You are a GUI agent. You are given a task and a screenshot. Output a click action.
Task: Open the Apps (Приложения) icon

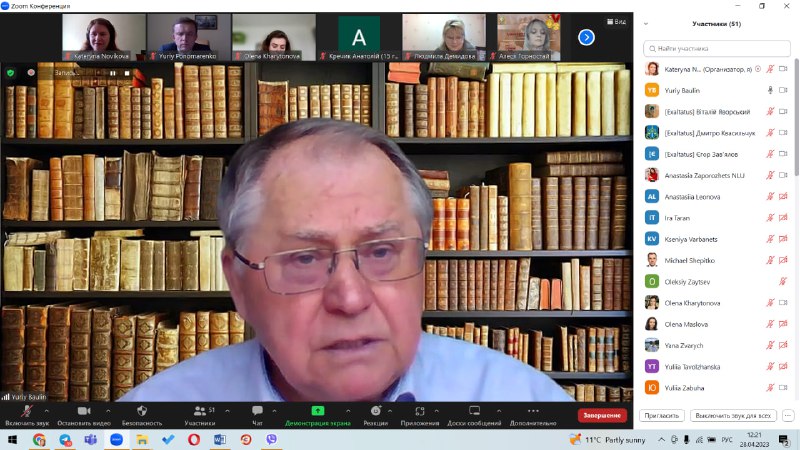[421, 411]
